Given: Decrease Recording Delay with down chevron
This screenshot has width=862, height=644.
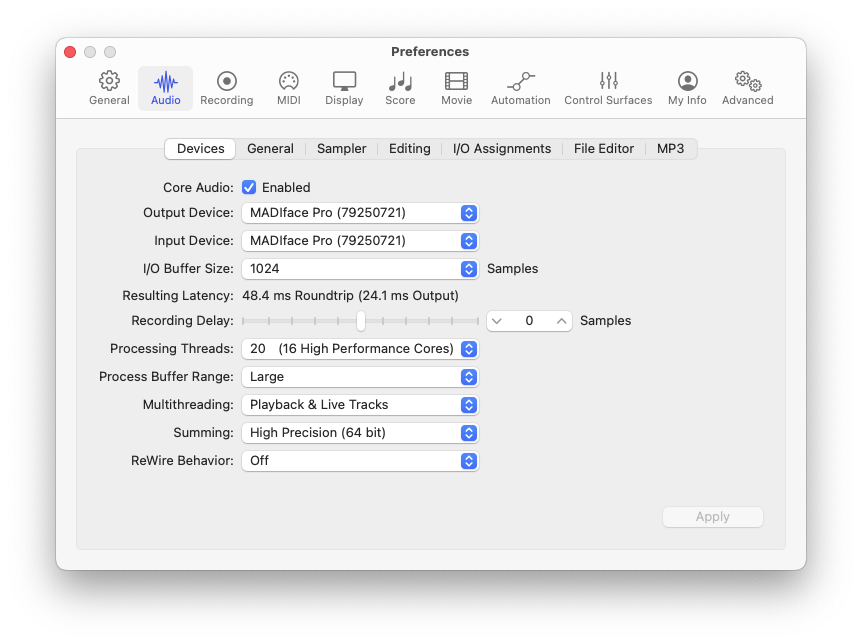Looking at the screenshot, I should pyautogui.click(x=497, y=321).
